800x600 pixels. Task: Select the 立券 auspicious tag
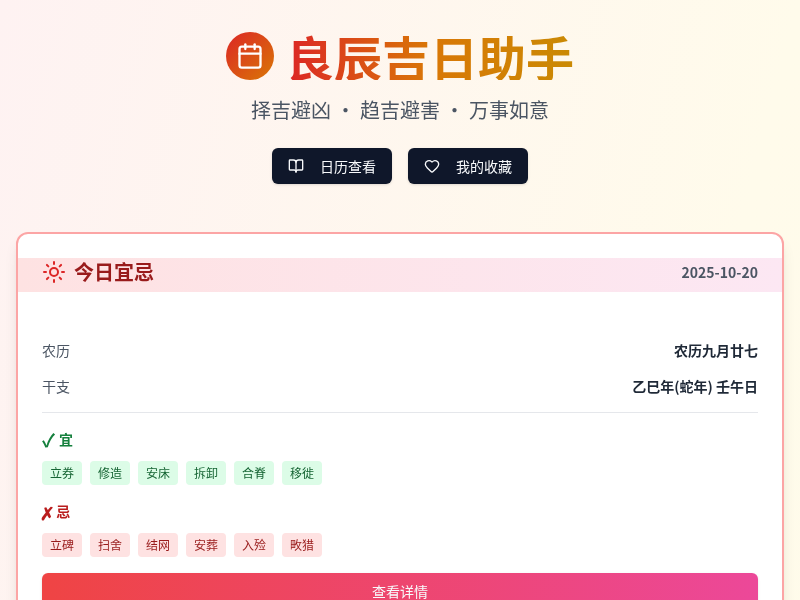[x=62, y=473]
